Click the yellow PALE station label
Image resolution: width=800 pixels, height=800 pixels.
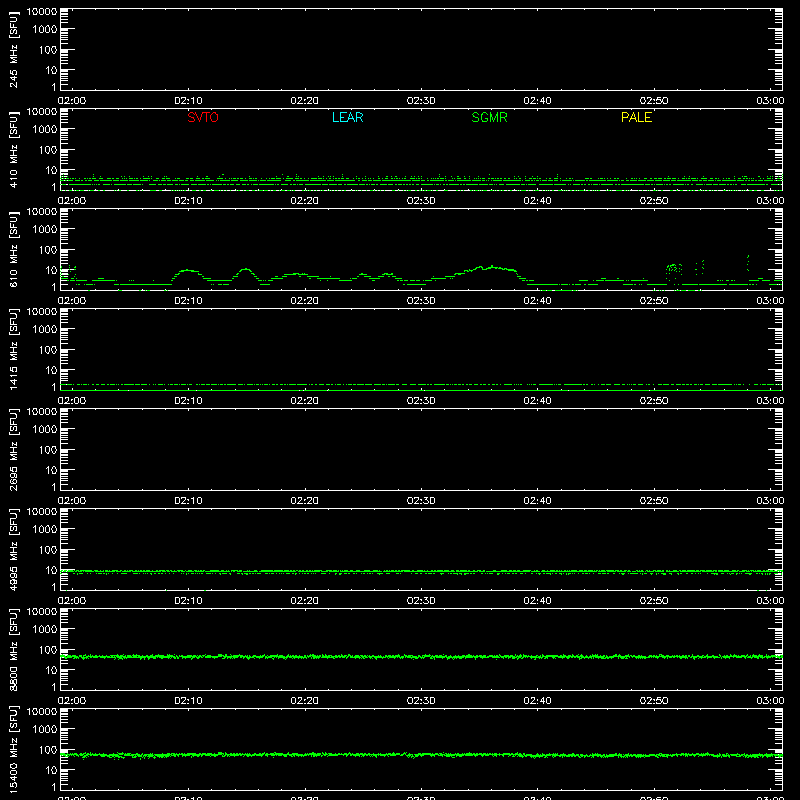(x=636, y=117)
